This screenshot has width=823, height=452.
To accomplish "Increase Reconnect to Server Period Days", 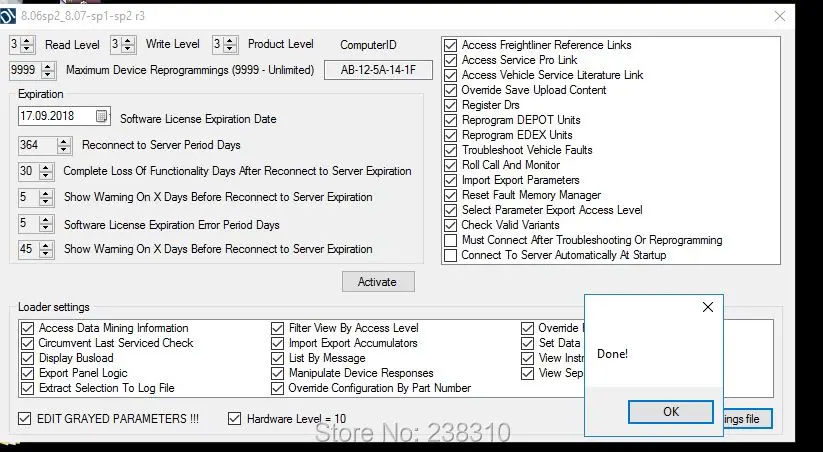I will 64,141.
